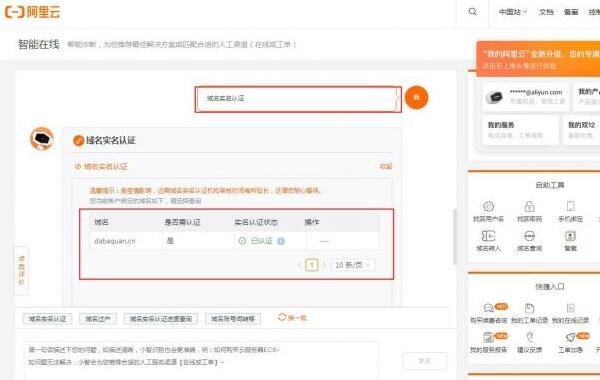Open 我的工单记录 icon
The height and width of the screenshot is (380, 600).
point(529,308)
